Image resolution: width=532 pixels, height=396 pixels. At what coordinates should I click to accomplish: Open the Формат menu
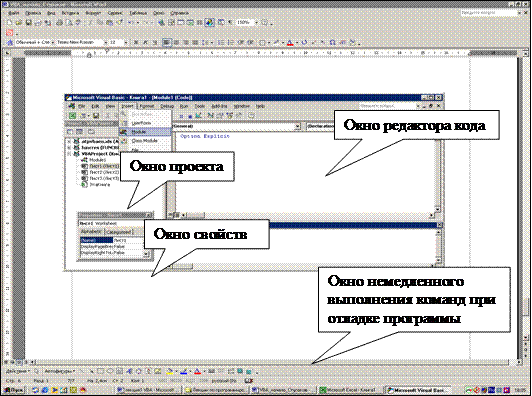pos(93,13)
